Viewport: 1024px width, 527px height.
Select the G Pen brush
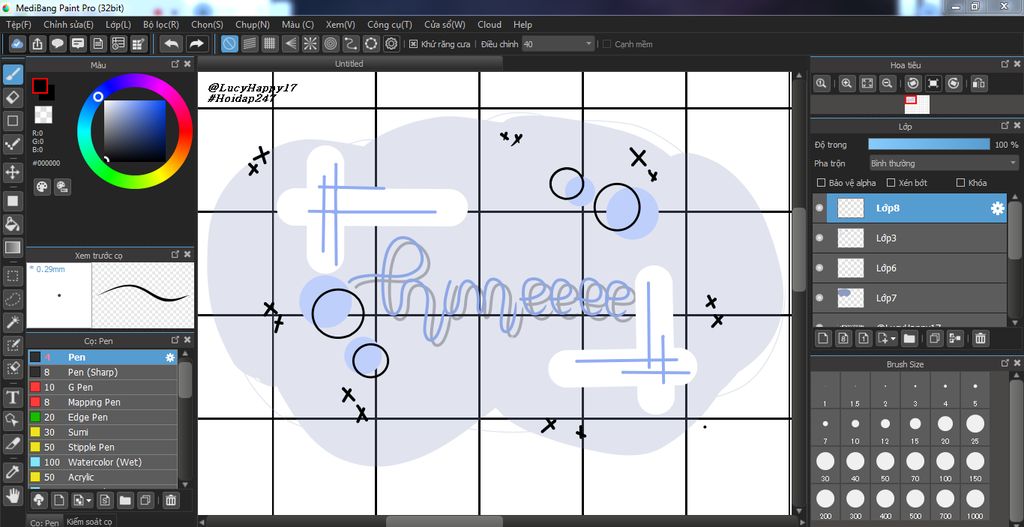102,387
